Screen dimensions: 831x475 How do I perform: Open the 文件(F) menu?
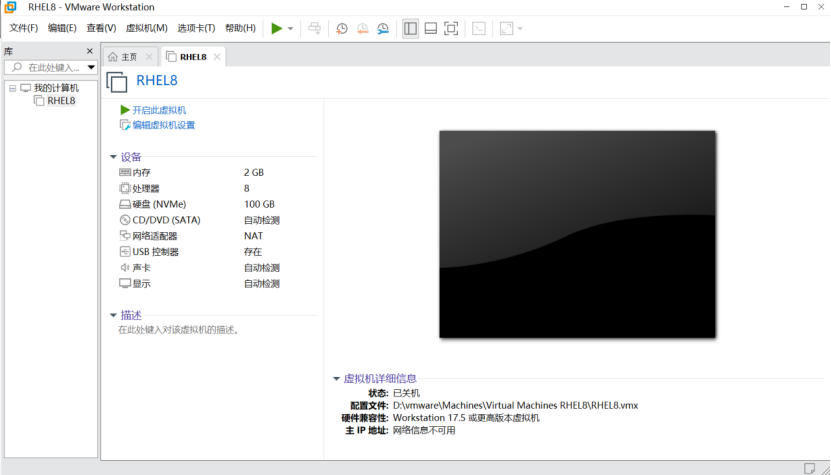[24, 28]
